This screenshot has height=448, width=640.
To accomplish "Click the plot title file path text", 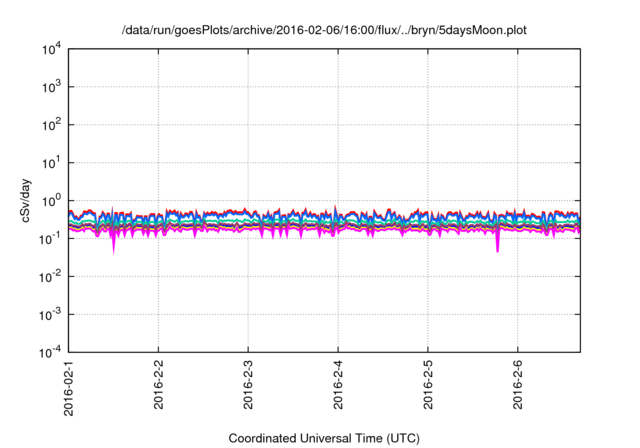I will (x=324, y=30).
